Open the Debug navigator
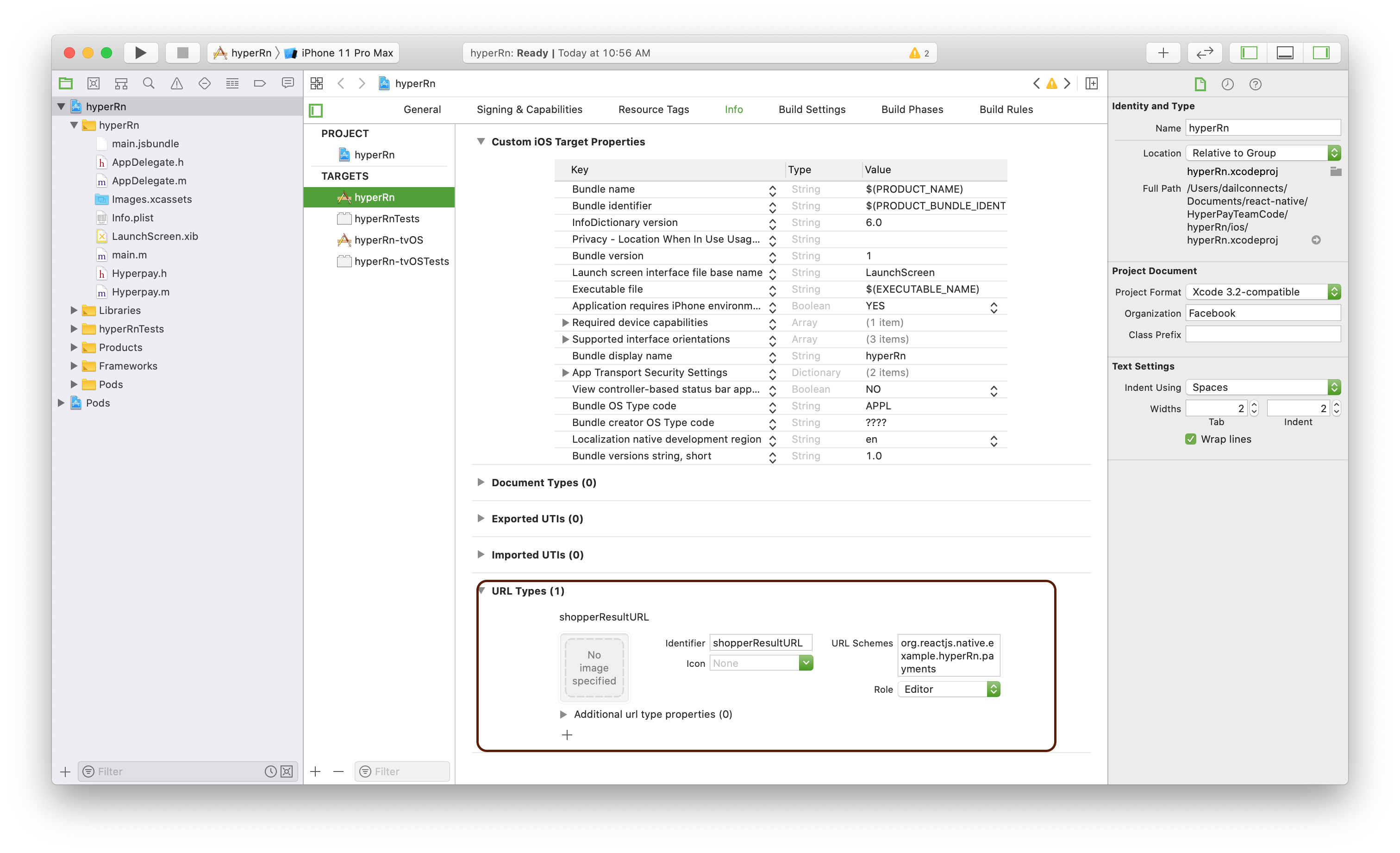Screen dimensions: 1400x853 click(232, 83)
